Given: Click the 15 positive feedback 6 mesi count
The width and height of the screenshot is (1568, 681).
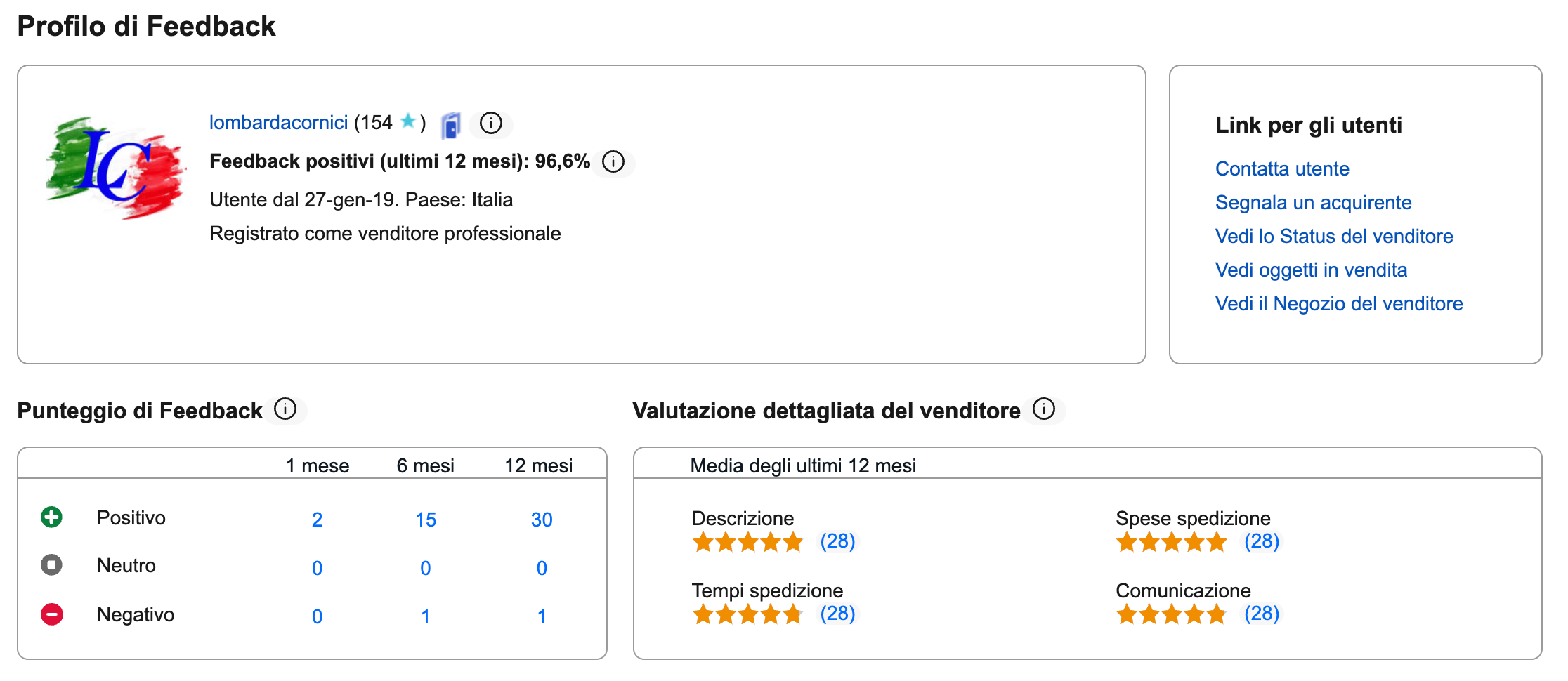Looking at the screenshot, I should coord(425,520).
